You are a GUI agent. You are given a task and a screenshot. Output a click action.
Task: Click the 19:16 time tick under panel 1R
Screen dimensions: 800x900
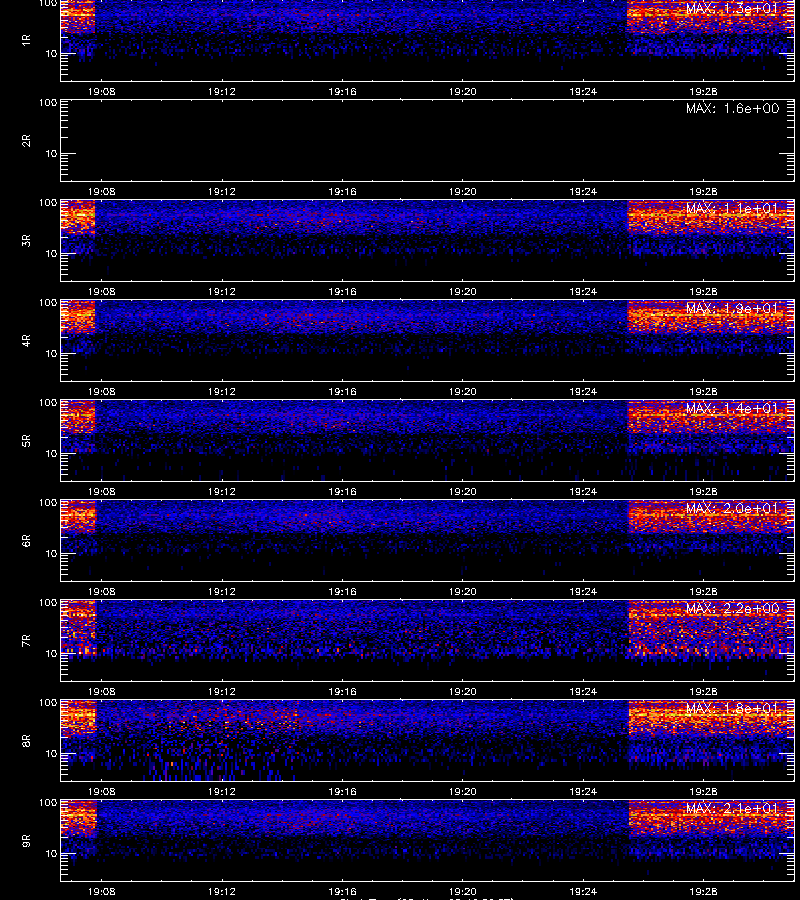pyautogui.click(x=343, y=92)
